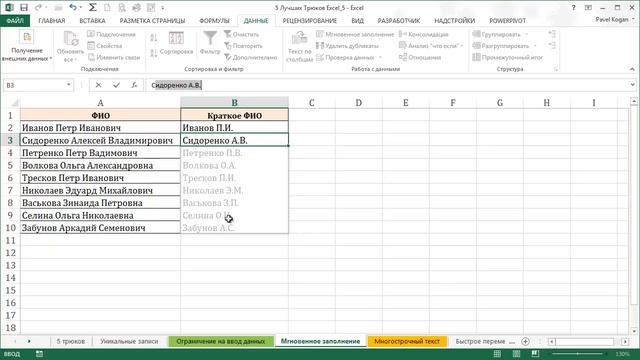Screen dimensions: 640x360
Task: Click zoom slider in status bar
Action: (x=577, y=354)
